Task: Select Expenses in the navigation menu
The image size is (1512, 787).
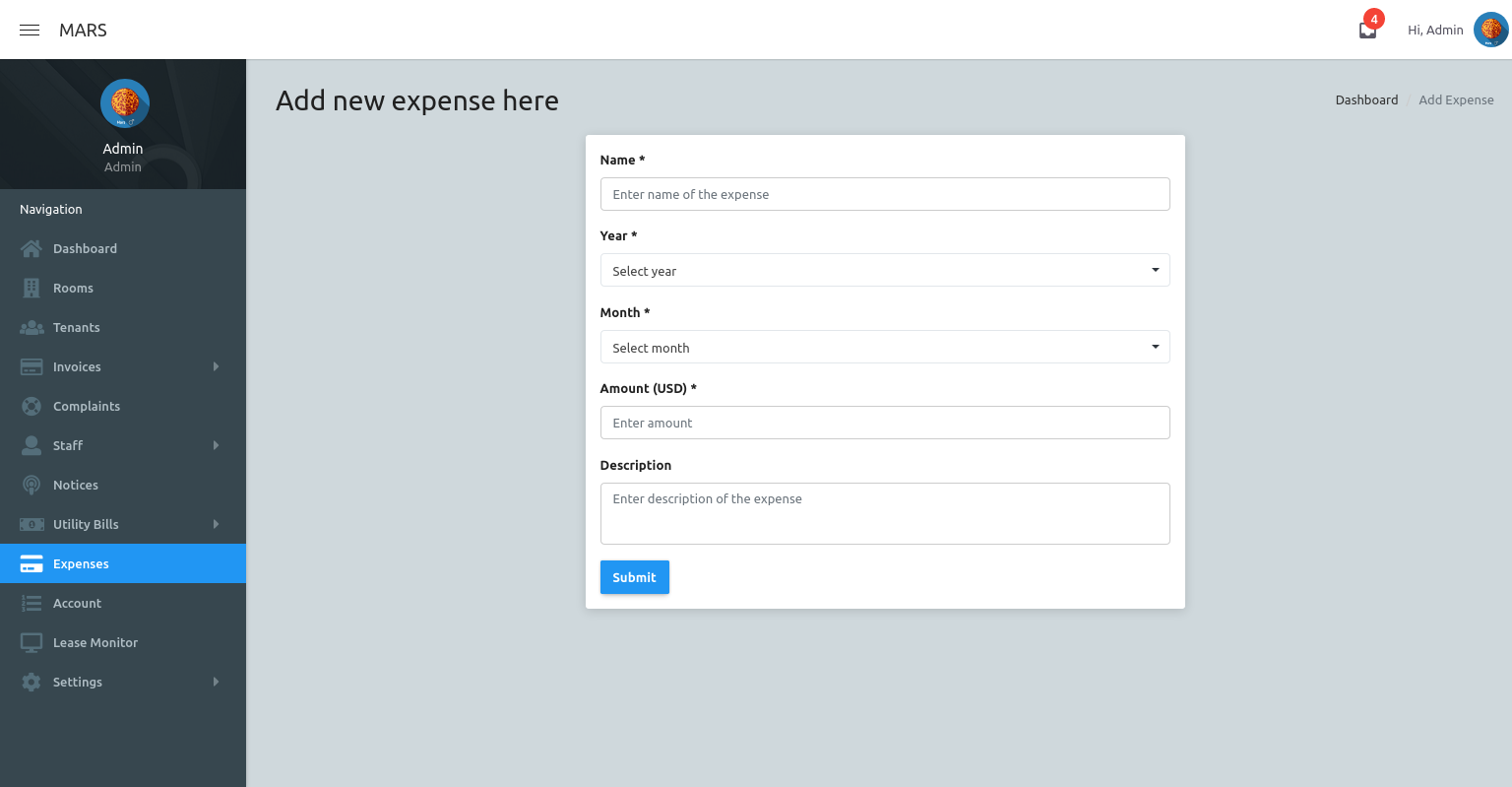Action: pos(81,563)
